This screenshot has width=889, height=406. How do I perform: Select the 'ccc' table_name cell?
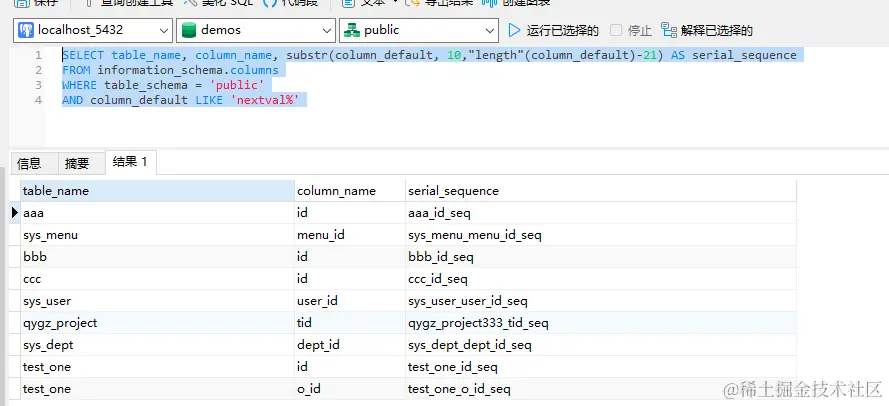tap(158, 279)
